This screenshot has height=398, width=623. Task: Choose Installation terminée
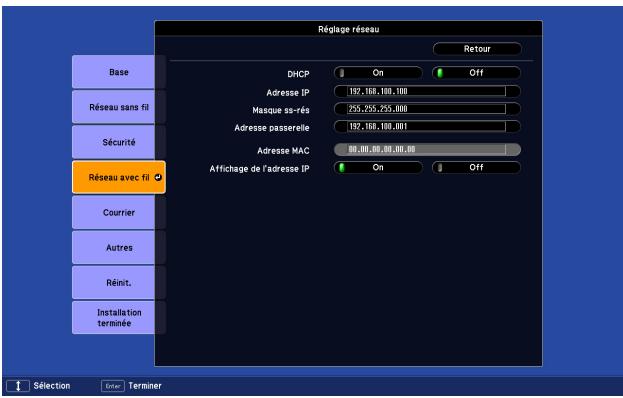pyautogui.click(x=119, y=317)
